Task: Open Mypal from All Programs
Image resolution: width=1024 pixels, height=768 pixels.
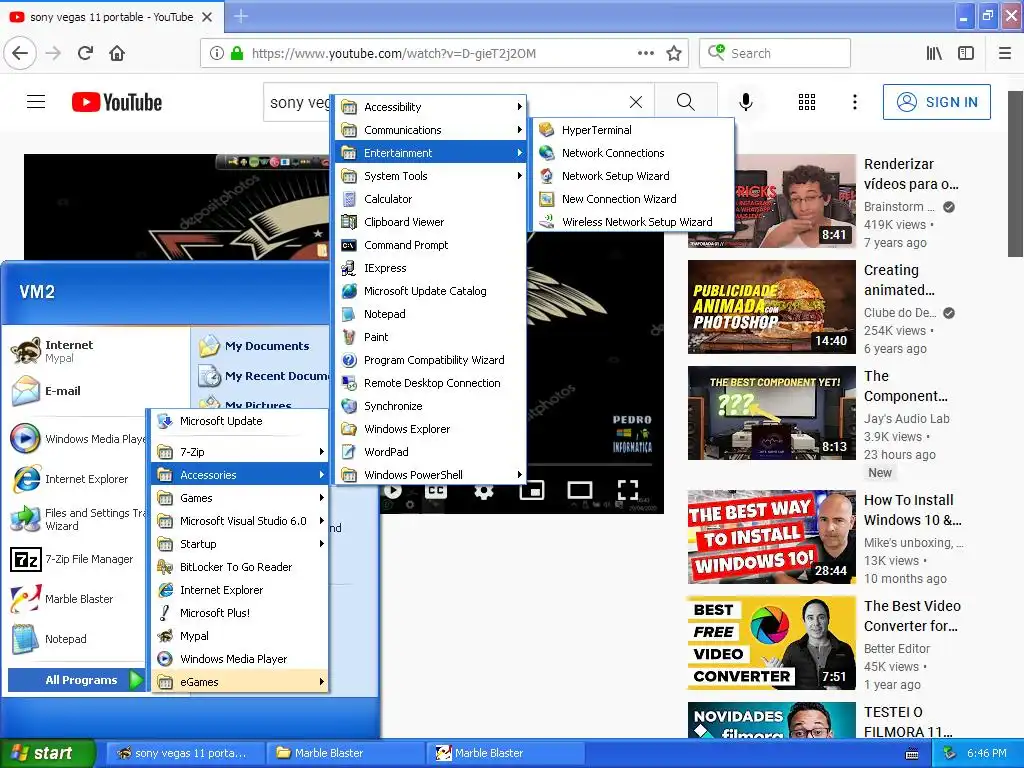Action: pyautogui.click(x=240, y=636)
